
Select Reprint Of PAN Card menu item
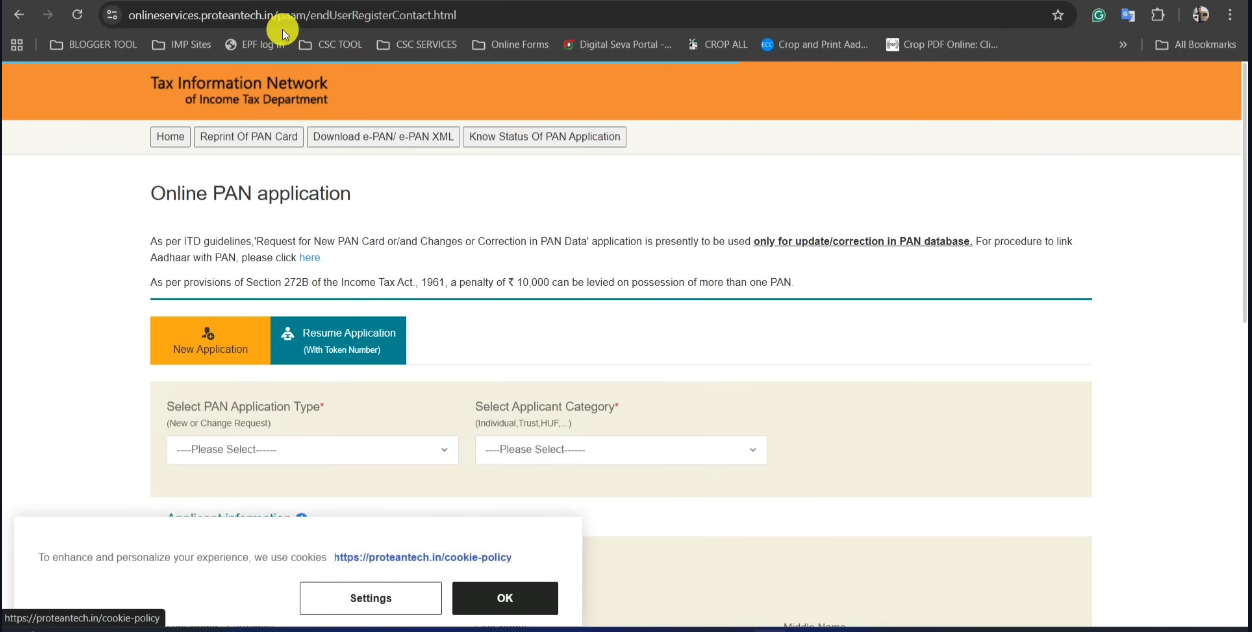(248, 136)
